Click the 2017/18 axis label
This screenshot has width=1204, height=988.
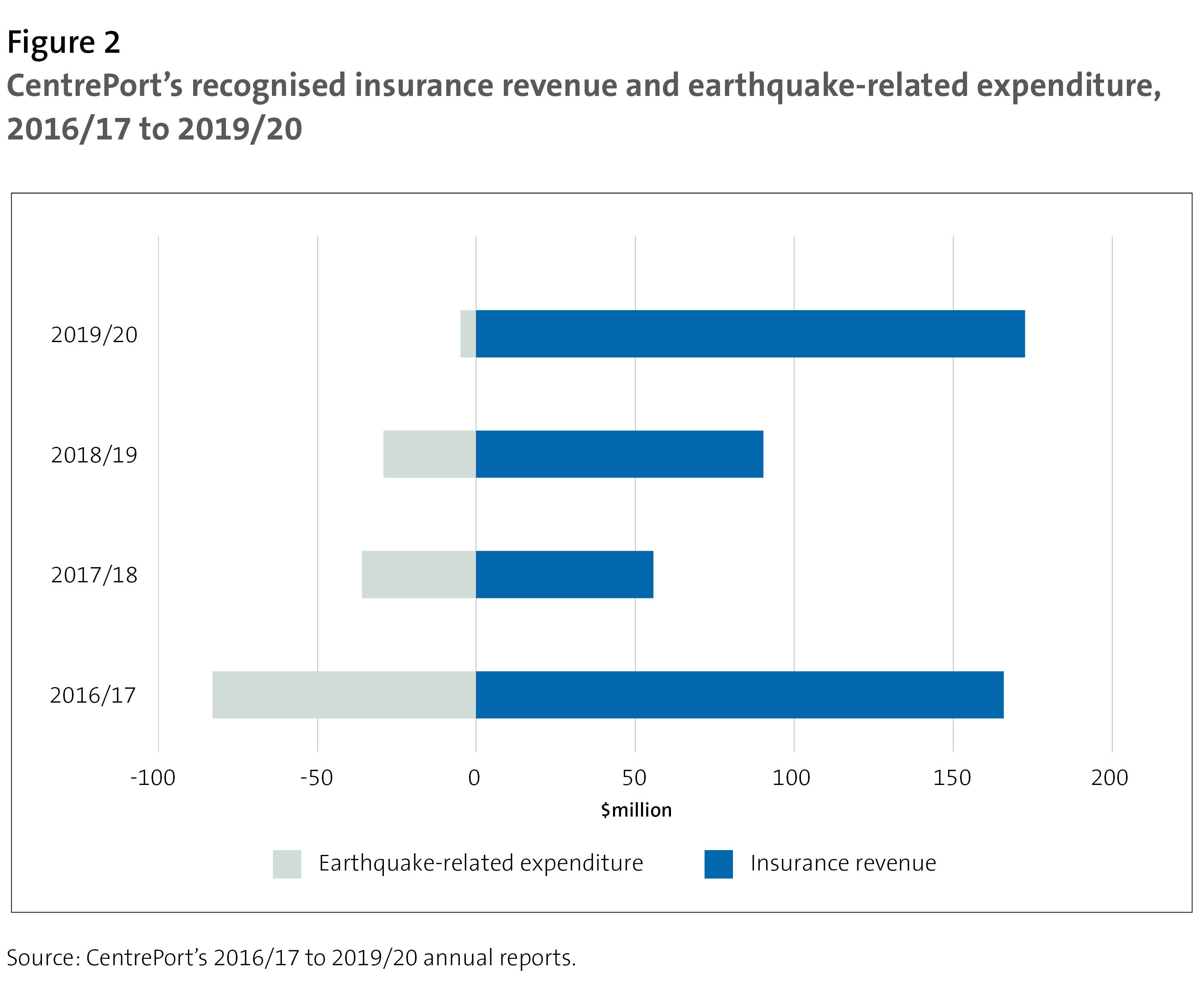pyautogui.click(x=94, y=575)
